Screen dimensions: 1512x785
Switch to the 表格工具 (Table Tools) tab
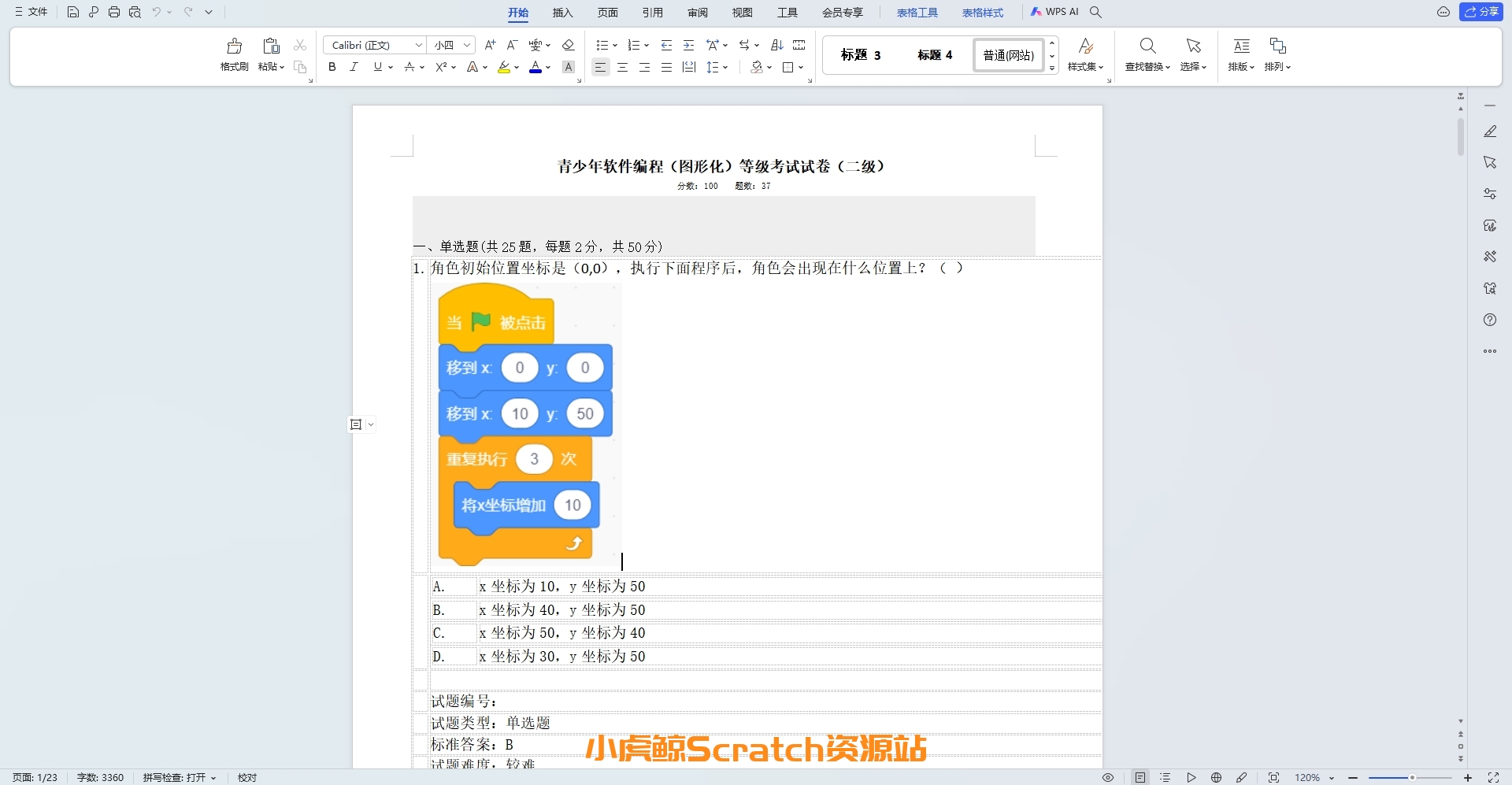(x=917, y=13)
